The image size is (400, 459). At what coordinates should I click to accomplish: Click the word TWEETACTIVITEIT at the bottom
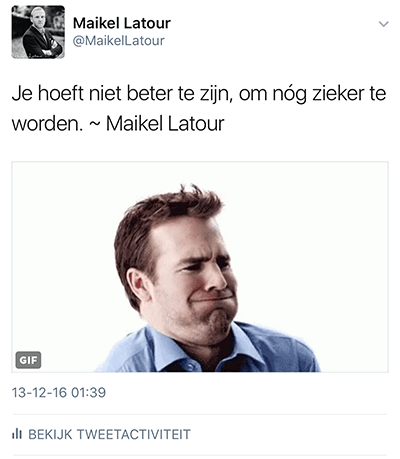point(134,434)
